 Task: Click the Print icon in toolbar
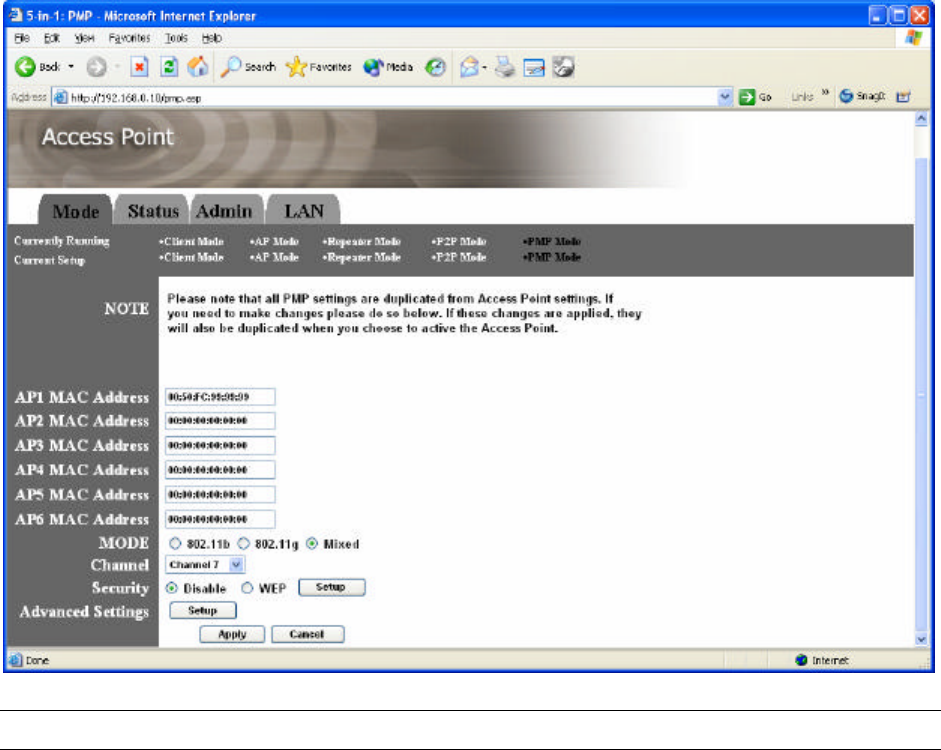504,67
